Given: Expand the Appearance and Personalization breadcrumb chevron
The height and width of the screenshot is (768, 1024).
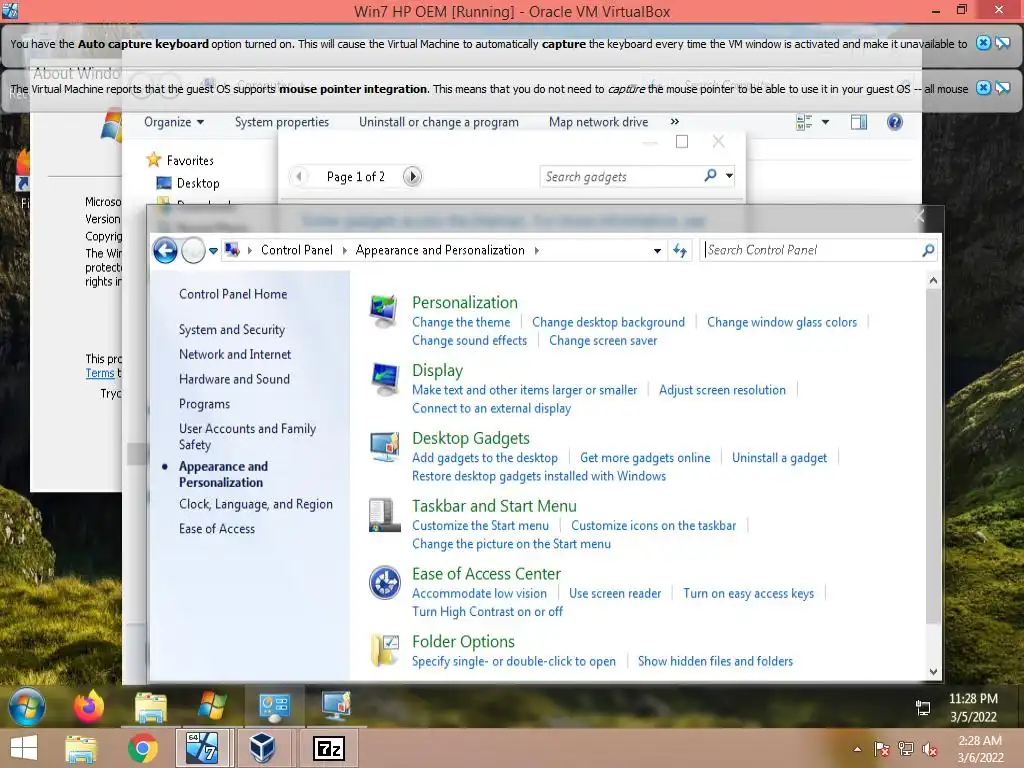Looking at the screenshot, I should point(536,250).
